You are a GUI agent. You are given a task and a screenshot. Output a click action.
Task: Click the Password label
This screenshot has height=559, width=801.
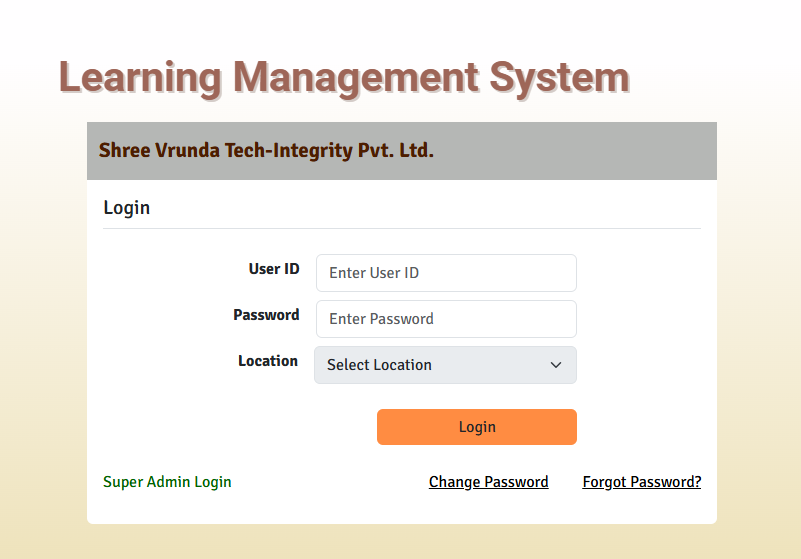[x=266, y=315]
